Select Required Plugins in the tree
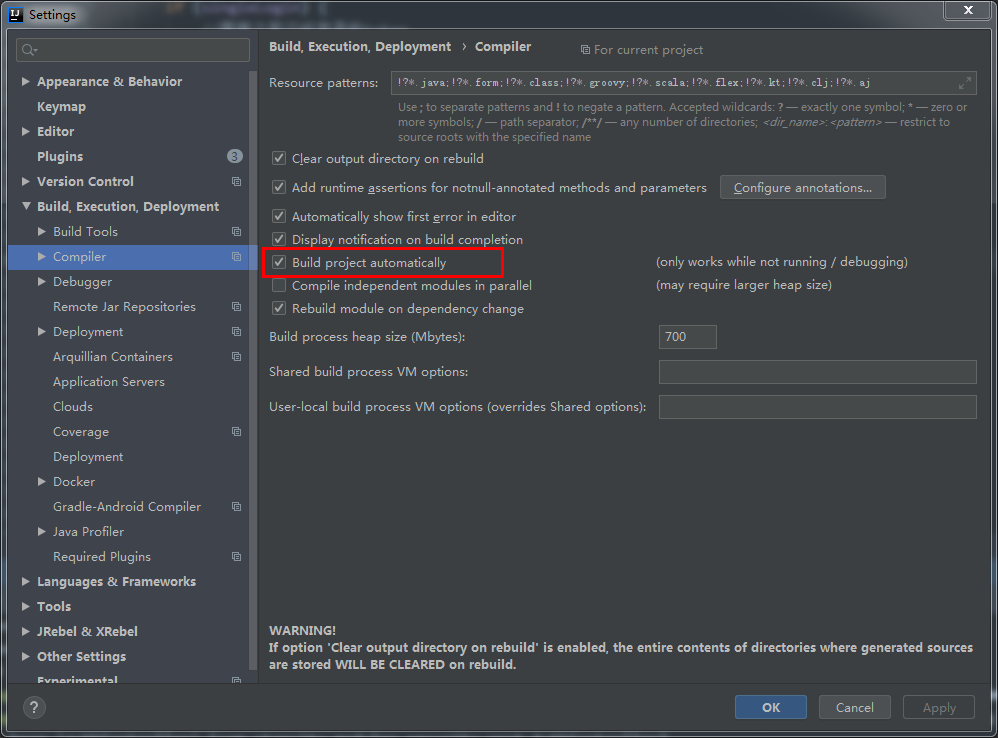Image resolution: width=998 pixels, height=738 pixels. click(102, 557)
